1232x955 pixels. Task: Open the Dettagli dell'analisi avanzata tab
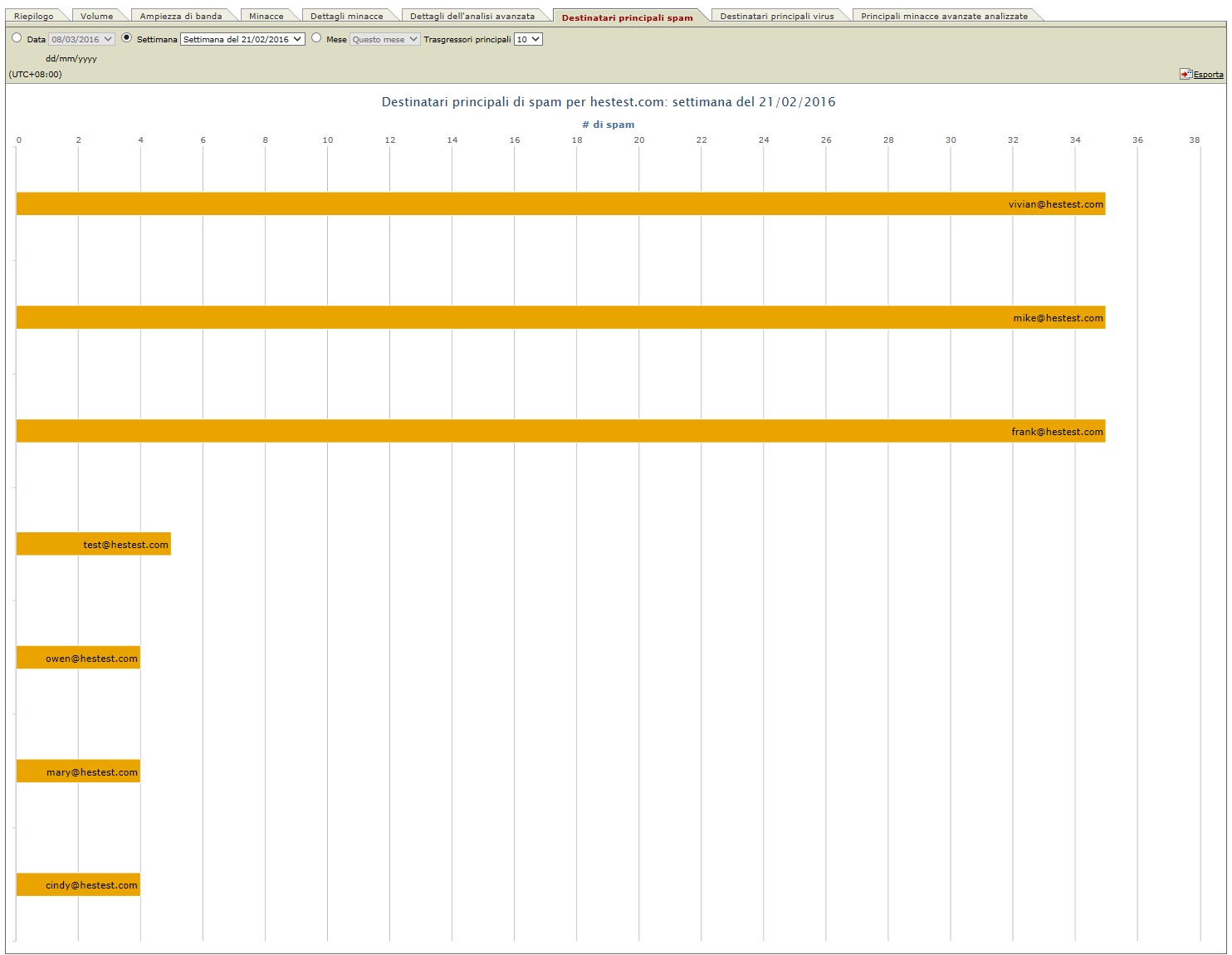coord(472,16)
